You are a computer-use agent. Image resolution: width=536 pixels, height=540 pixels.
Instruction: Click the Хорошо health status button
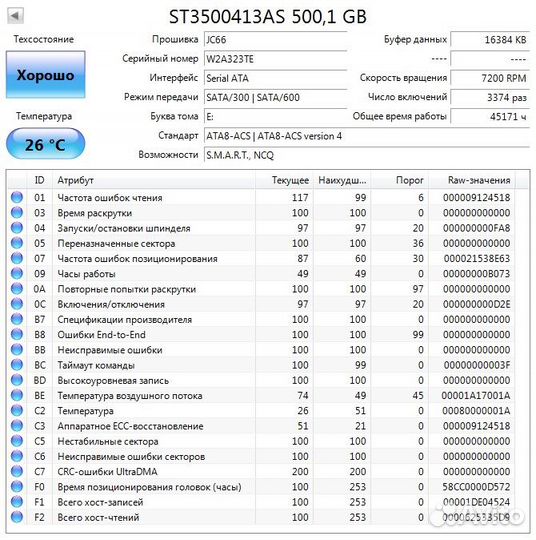[45, 75]
